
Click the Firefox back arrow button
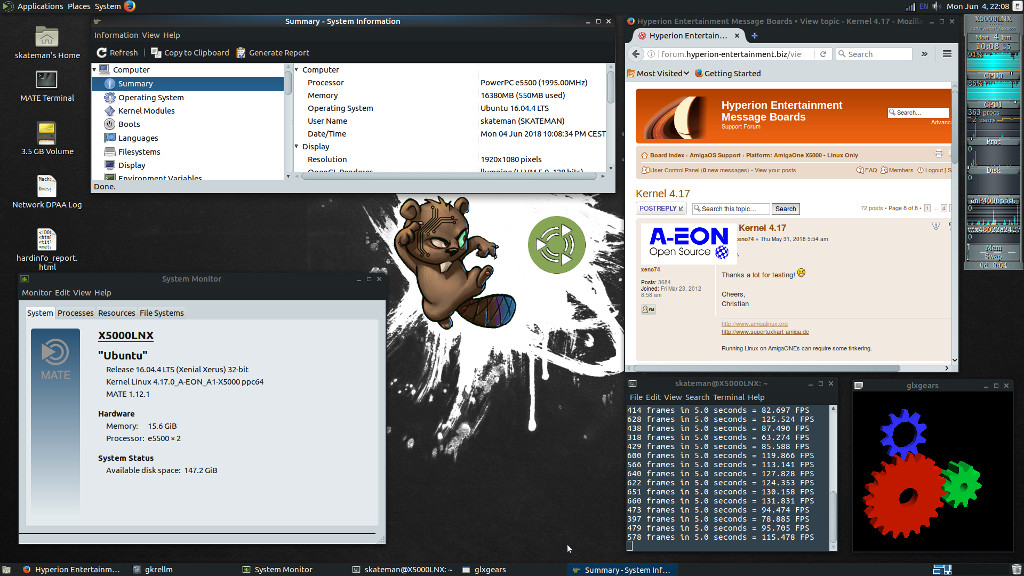[636, 54]
